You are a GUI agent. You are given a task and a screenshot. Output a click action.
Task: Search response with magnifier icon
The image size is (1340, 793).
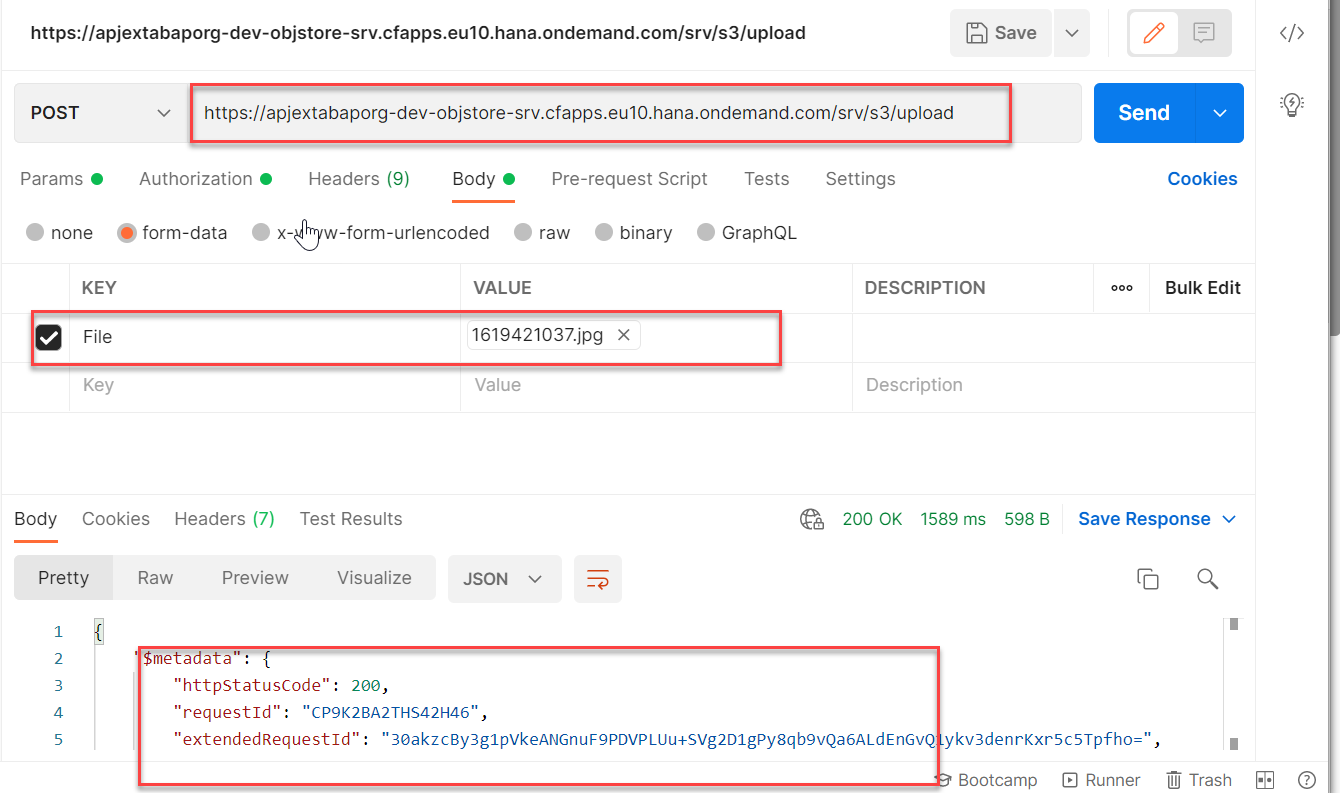click(1207, 579)
